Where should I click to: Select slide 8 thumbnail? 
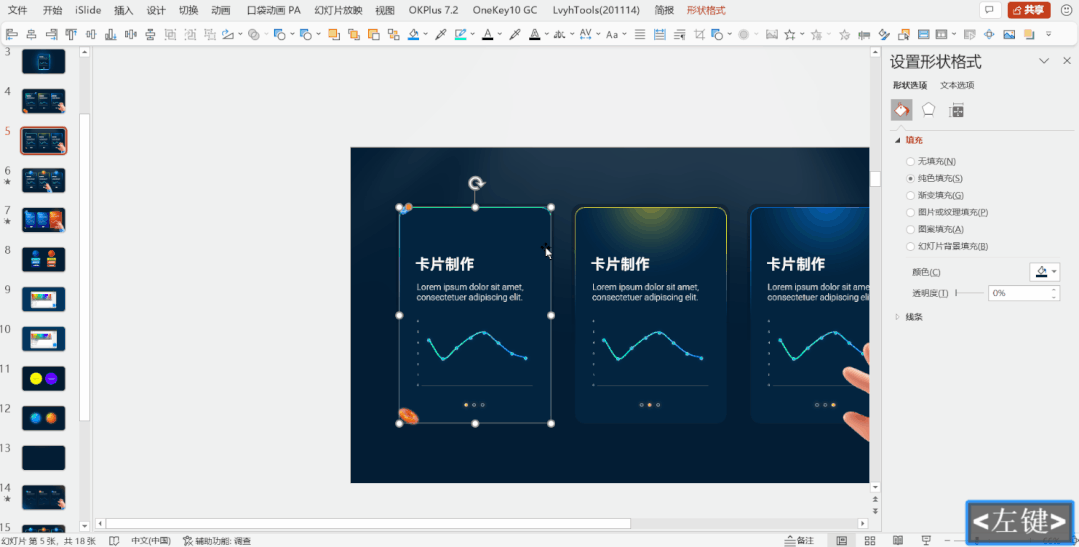click(43, 259)
